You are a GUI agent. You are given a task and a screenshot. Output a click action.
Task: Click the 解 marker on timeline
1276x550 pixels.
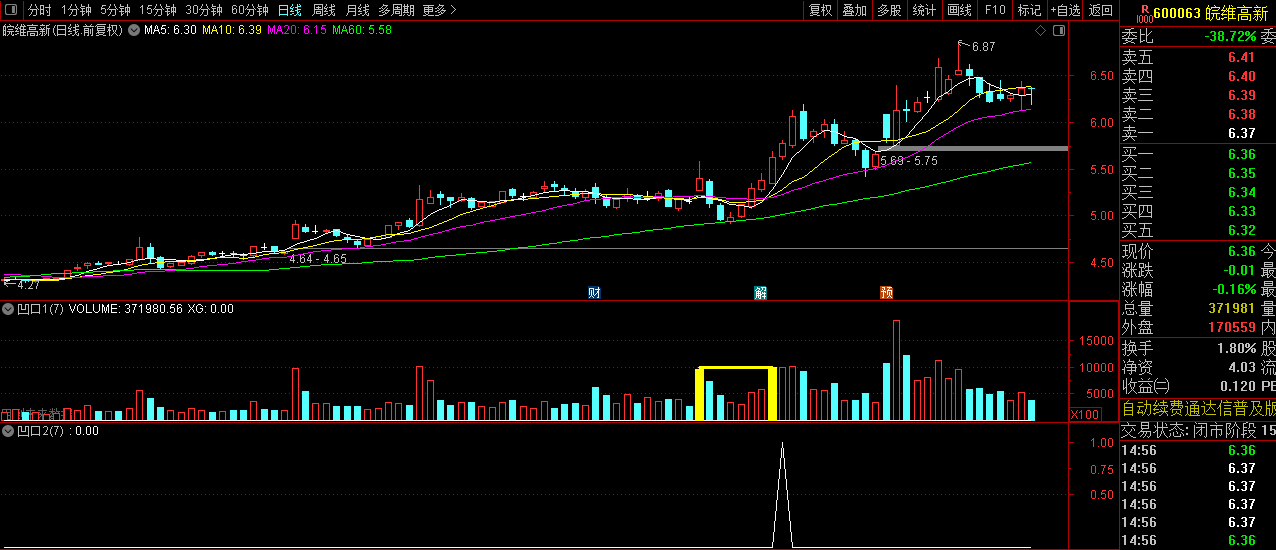760,293
